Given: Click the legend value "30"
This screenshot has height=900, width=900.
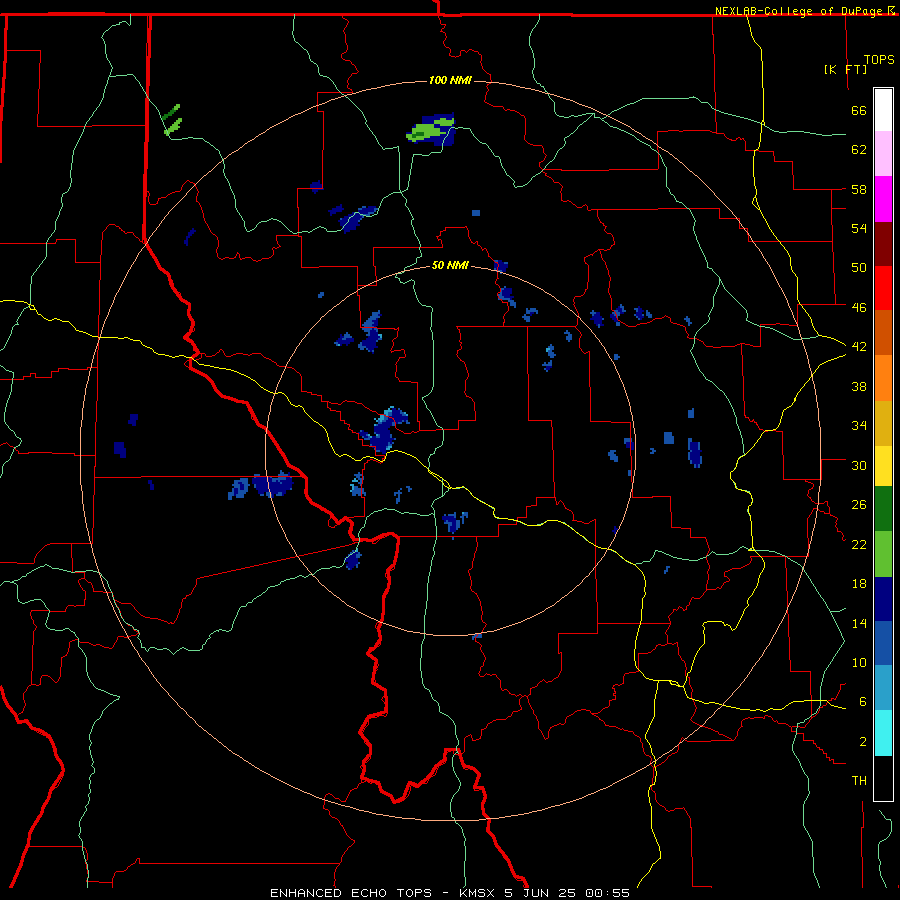Looking at the screenshot, I should pyautogui.click(x=859, y=465).
